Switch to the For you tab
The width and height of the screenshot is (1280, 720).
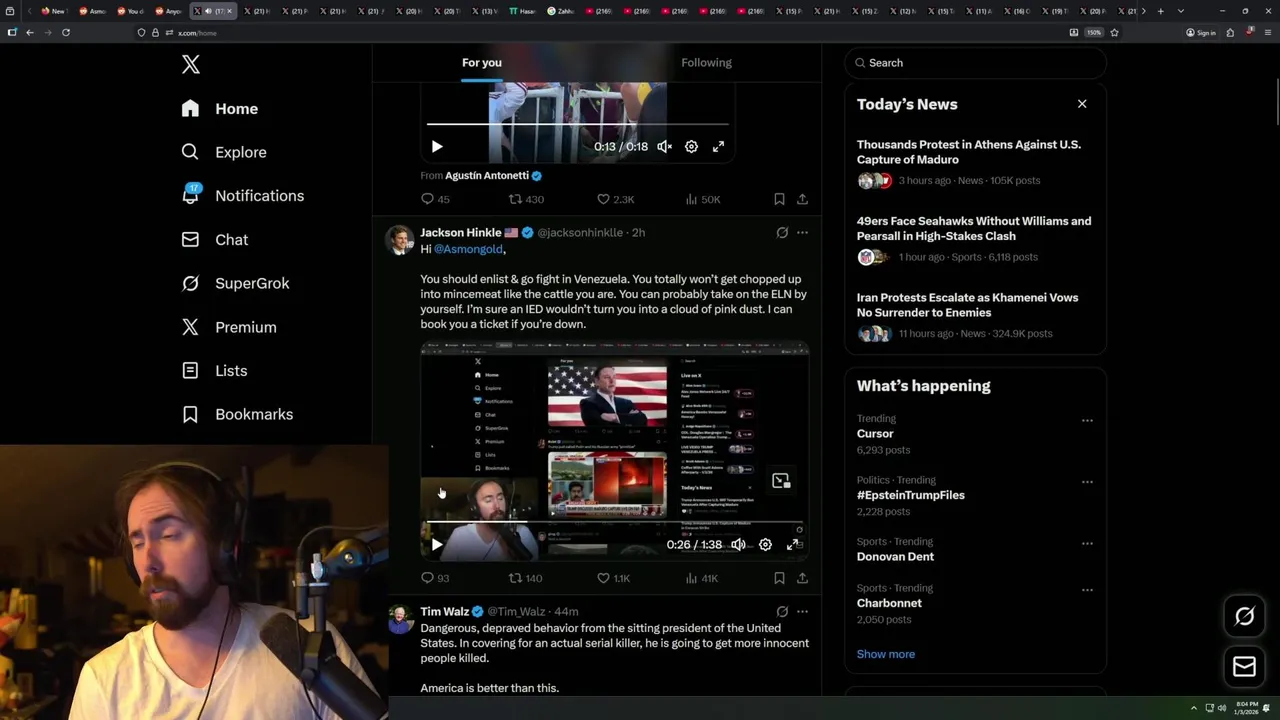pos(482,63)
